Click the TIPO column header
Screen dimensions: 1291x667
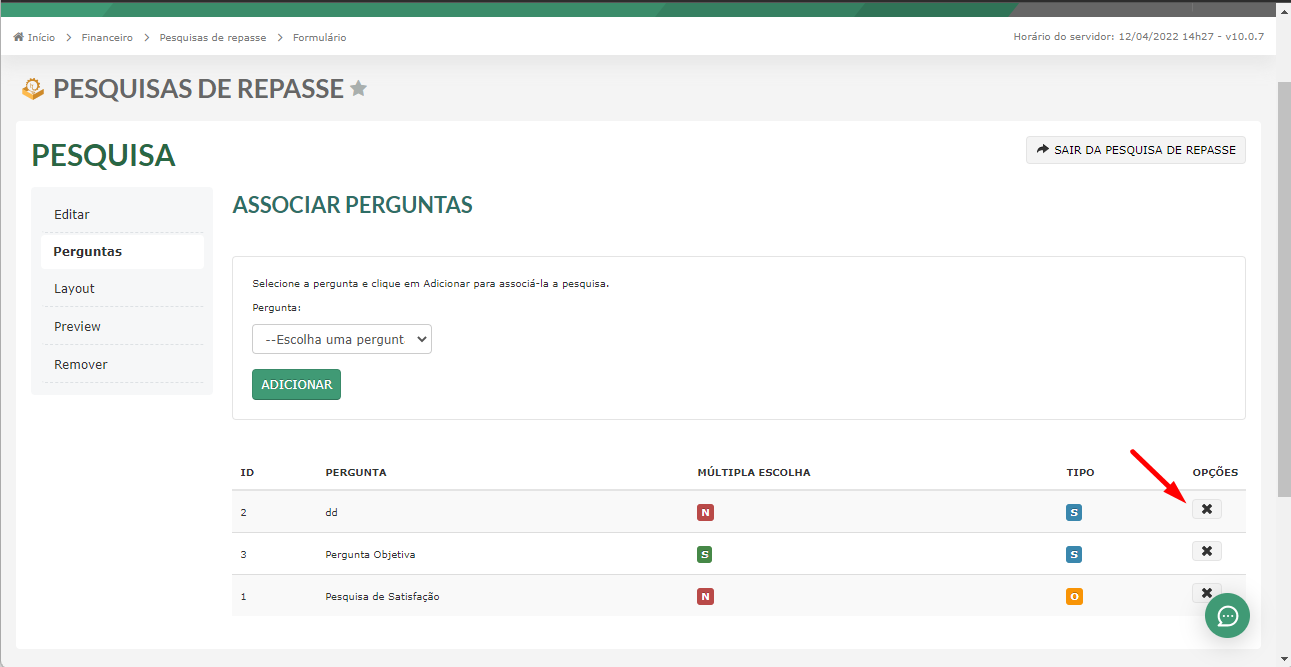1080,472
